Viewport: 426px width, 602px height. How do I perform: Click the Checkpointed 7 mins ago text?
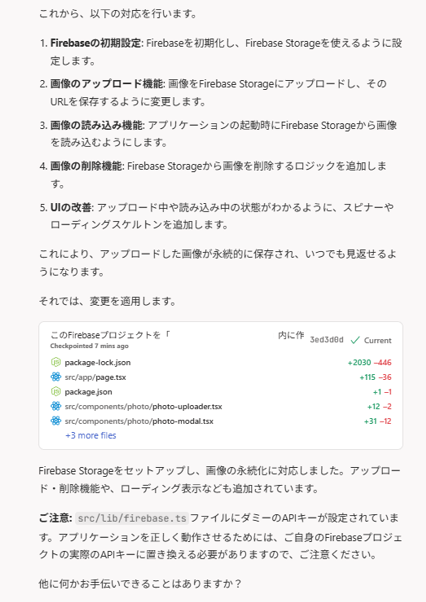89,346
